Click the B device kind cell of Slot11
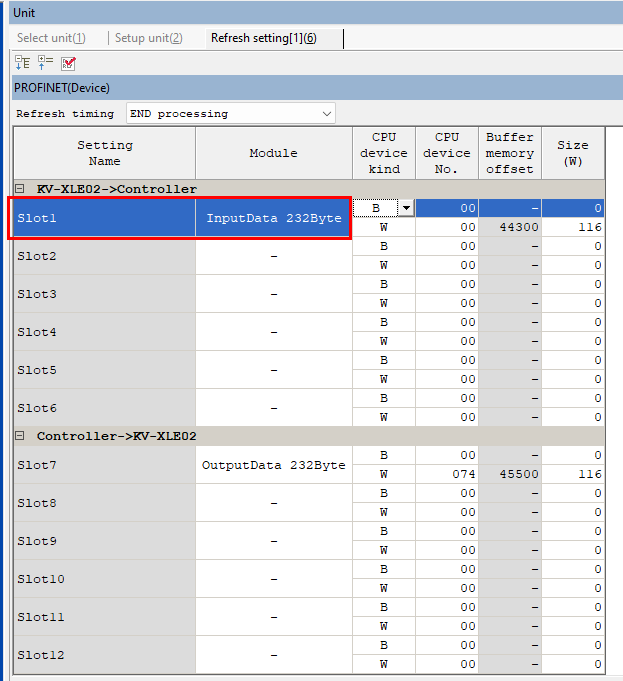Screen dimensions: 623x681 pos(384,607)
